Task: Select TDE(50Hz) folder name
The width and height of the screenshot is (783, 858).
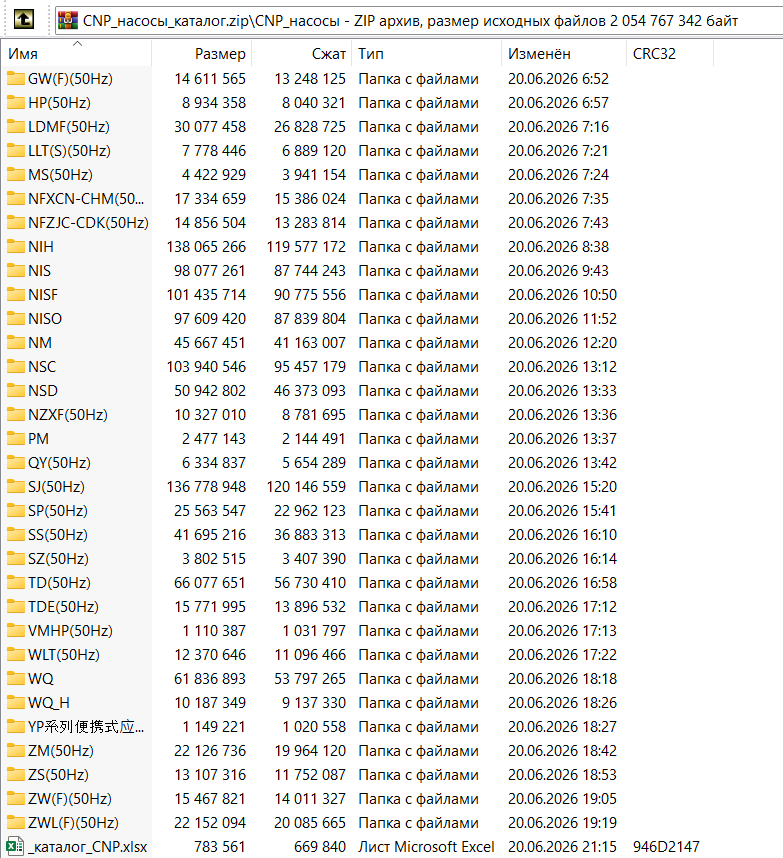Action: tap(63, 607)
